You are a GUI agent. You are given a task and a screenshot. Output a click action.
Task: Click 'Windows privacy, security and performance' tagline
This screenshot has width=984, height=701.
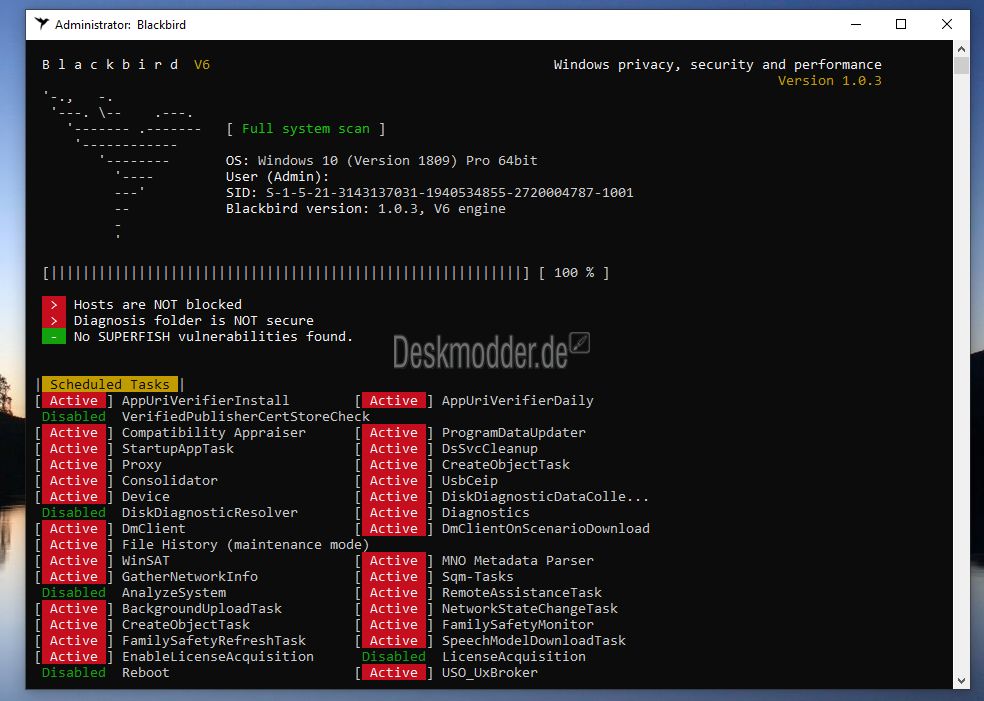[x=717, y=65]
